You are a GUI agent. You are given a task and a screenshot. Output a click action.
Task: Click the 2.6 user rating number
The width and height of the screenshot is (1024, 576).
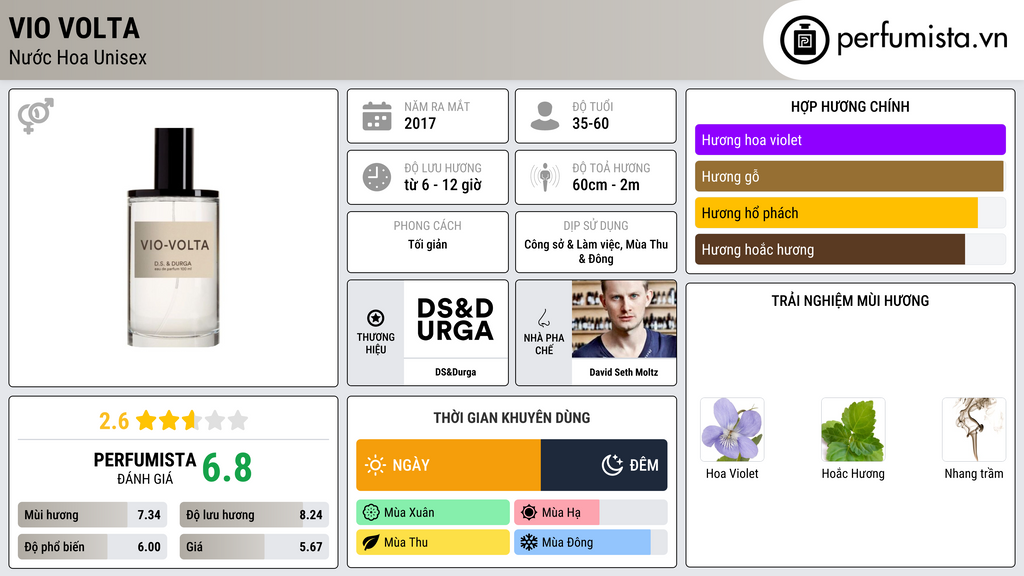(x=114, y=421)
